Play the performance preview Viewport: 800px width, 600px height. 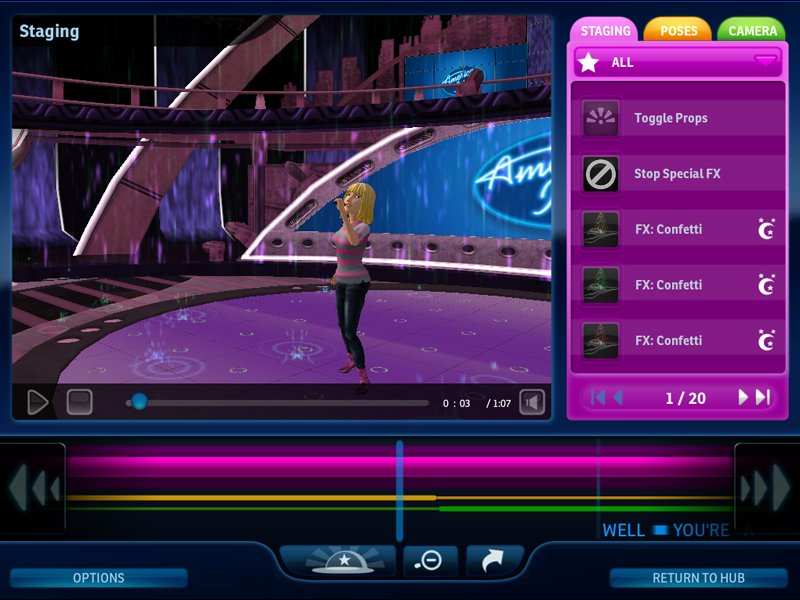pos(37,403)
